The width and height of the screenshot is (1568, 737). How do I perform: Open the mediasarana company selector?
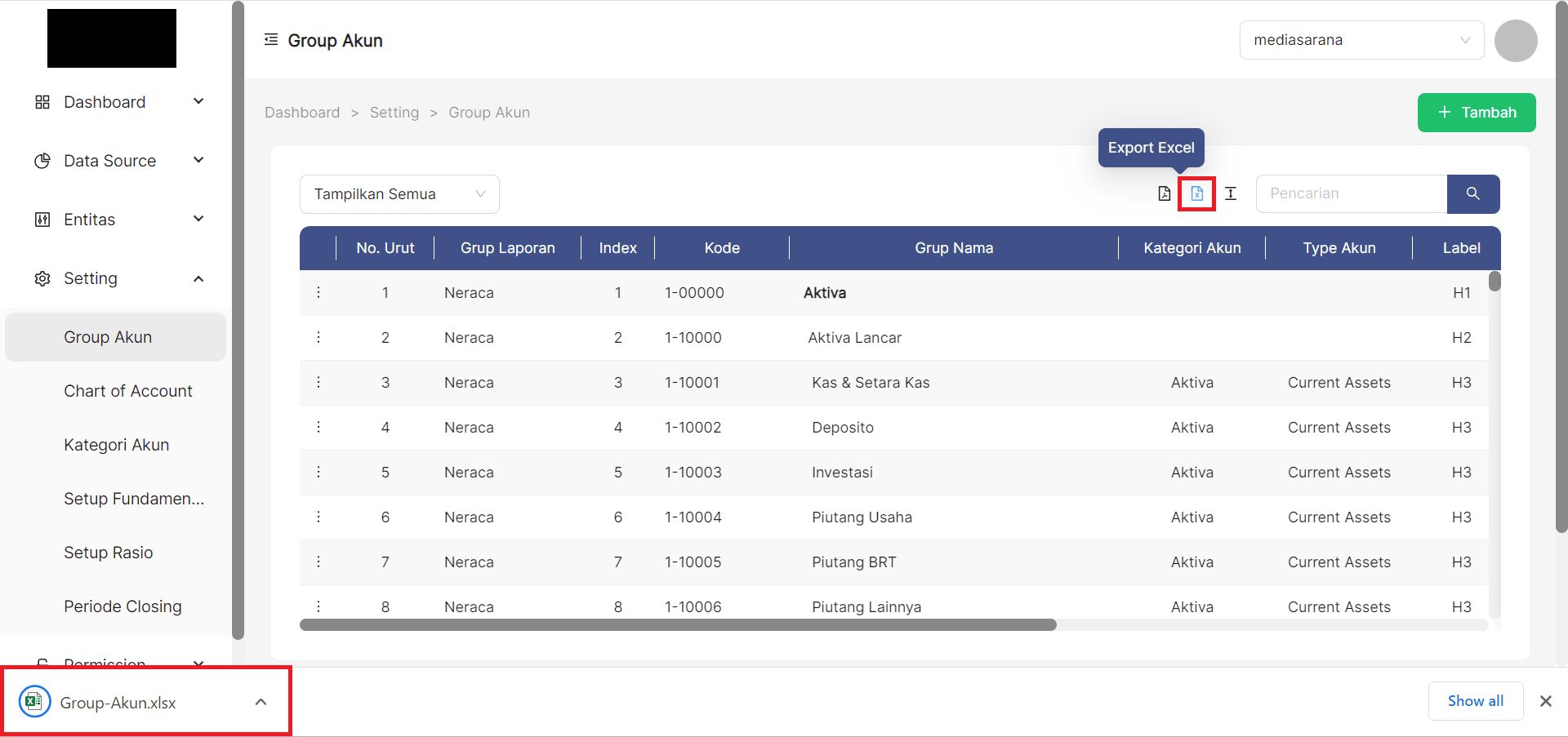(x=1361, y=39)
